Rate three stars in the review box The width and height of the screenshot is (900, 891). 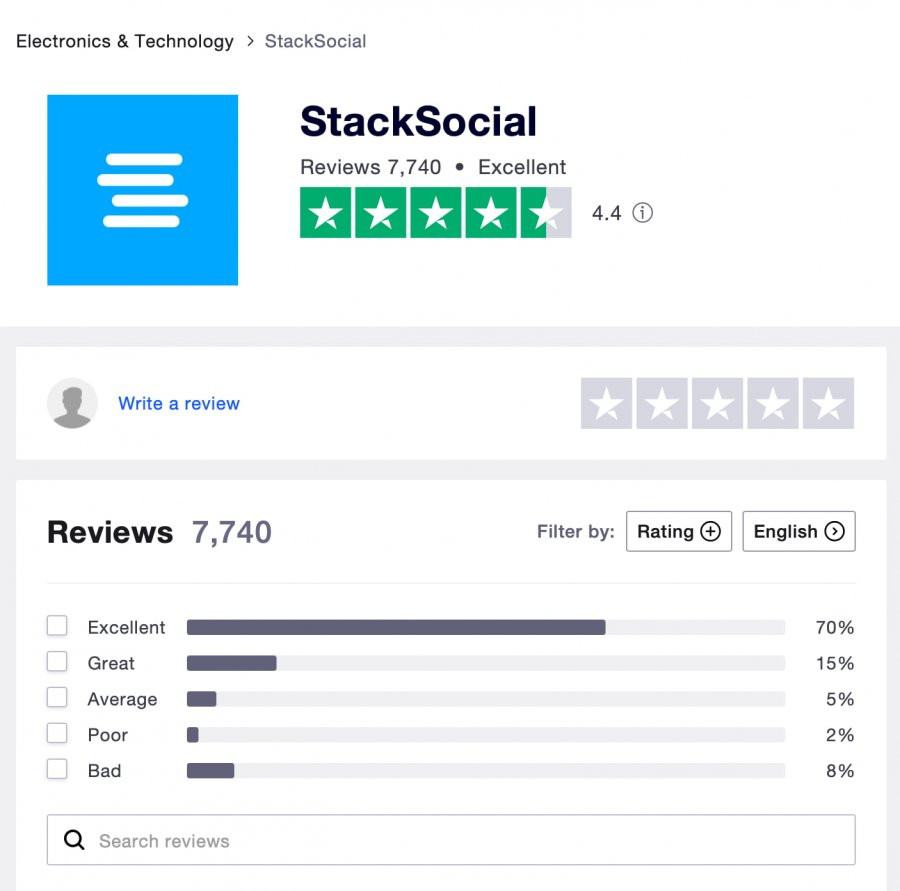click(717, 403)
